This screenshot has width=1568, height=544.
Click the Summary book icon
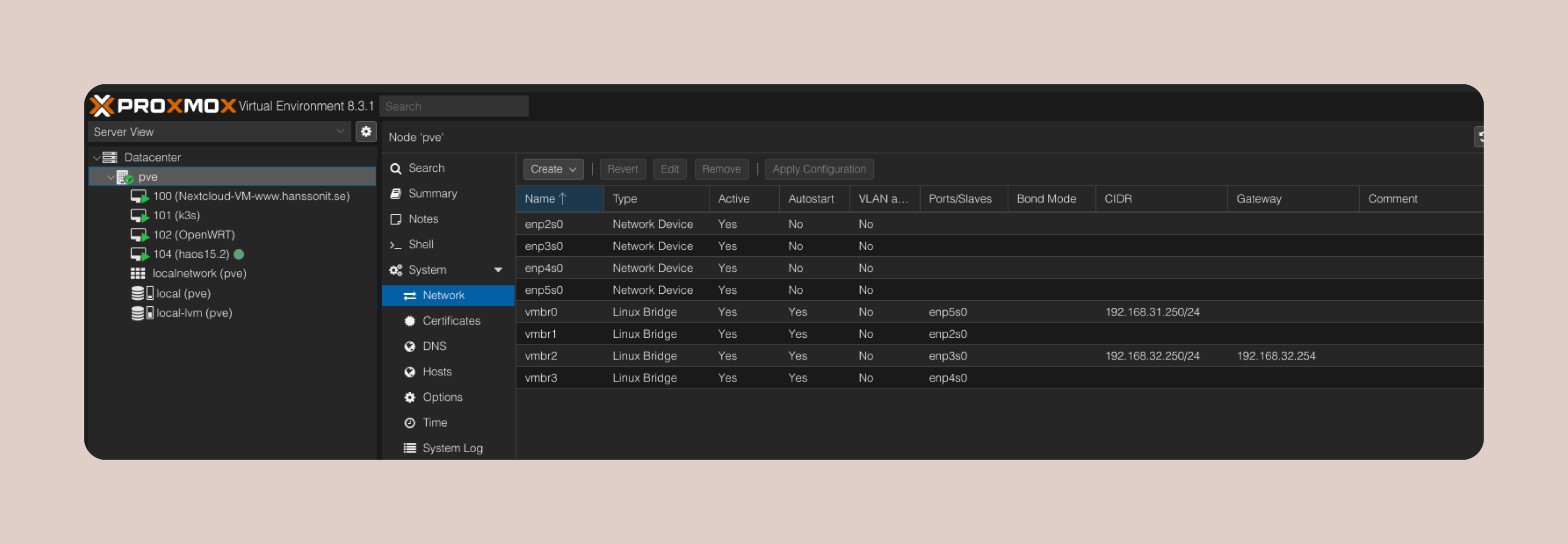point(396,194)
